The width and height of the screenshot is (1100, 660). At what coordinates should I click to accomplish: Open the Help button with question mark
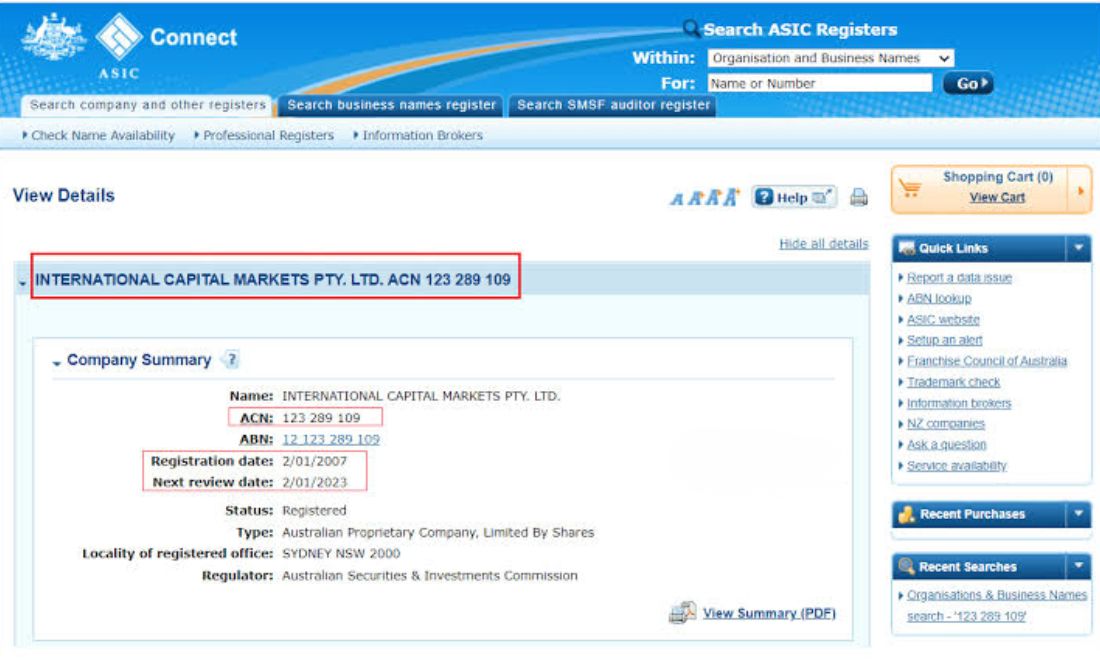coord(793,197)
